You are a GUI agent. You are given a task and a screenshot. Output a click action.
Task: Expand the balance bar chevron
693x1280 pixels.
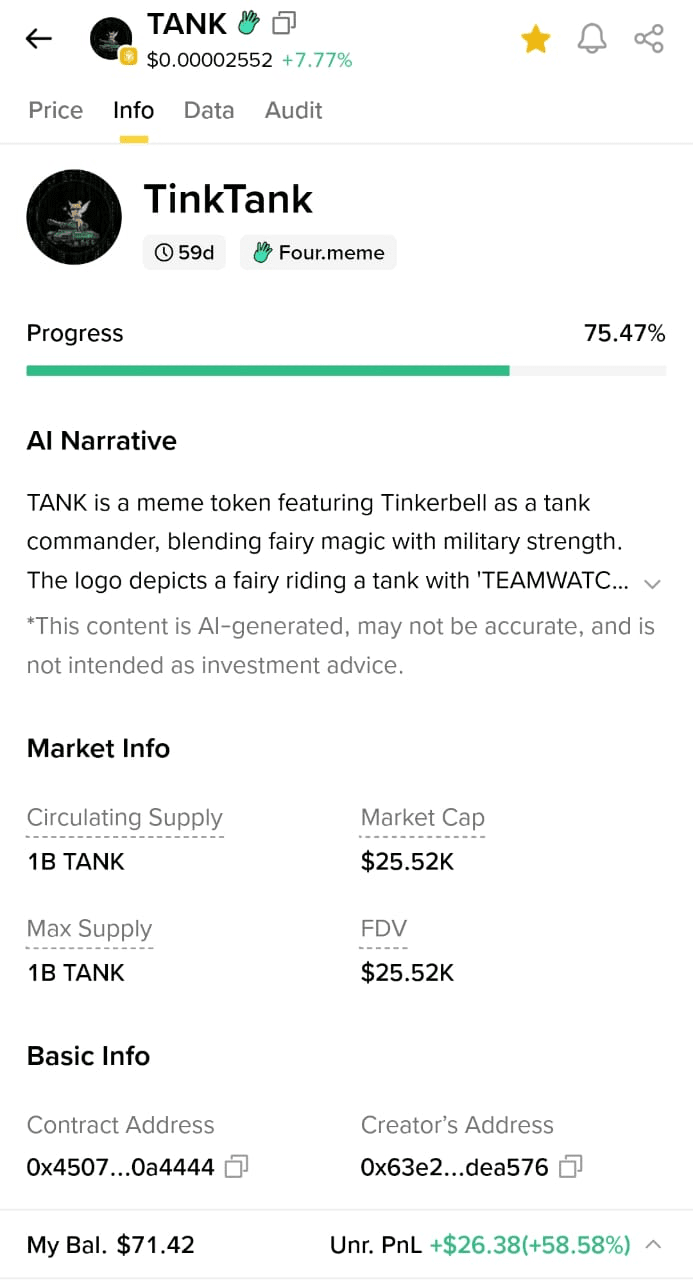pyautogui.click(x=654, y=1244)
